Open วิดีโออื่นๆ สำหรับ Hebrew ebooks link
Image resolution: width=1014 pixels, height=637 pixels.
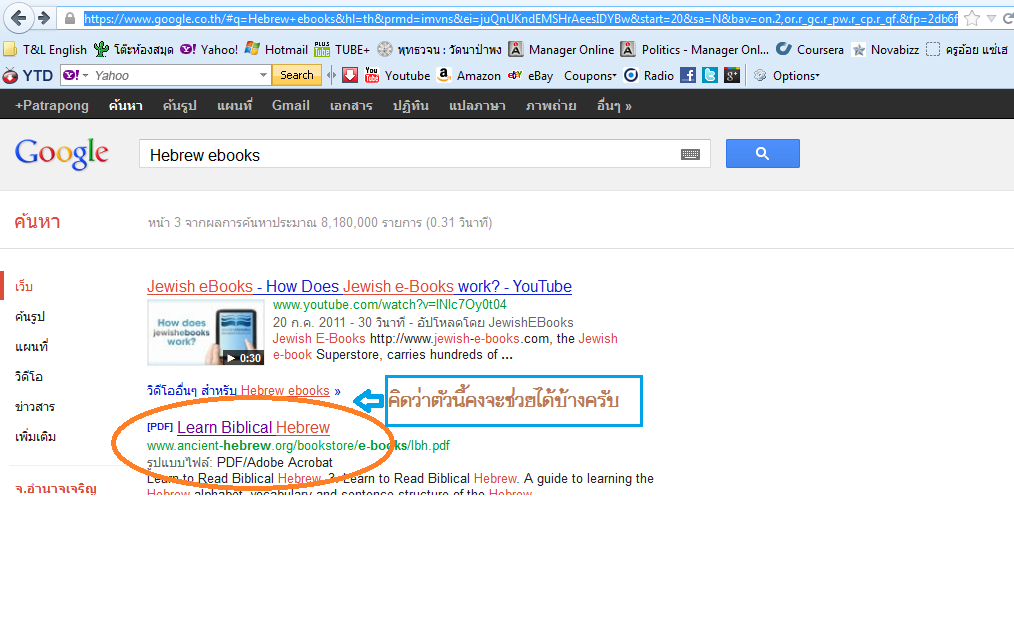pos(243,391)
